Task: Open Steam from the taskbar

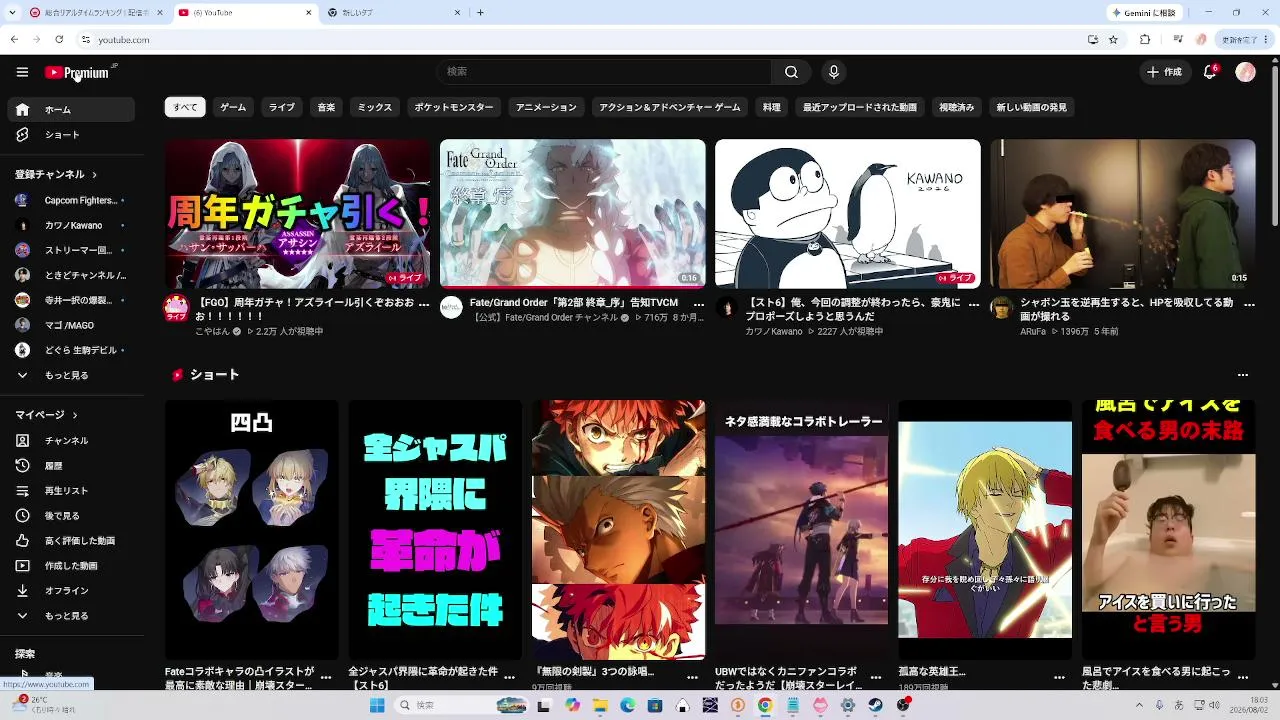Action: [875, 705]
